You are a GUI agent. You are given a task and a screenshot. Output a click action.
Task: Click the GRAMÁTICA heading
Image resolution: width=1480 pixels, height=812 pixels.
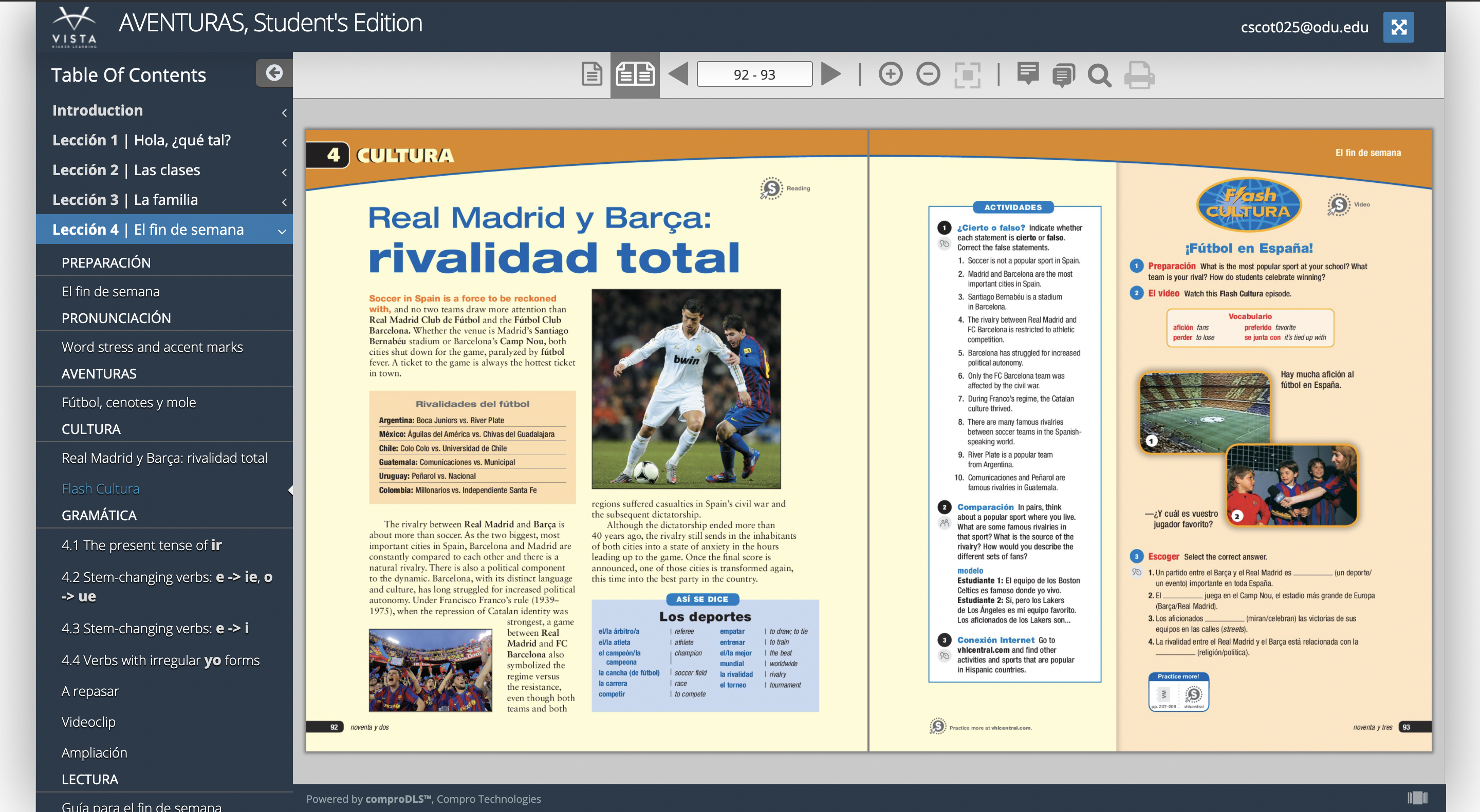click(99, 515)
